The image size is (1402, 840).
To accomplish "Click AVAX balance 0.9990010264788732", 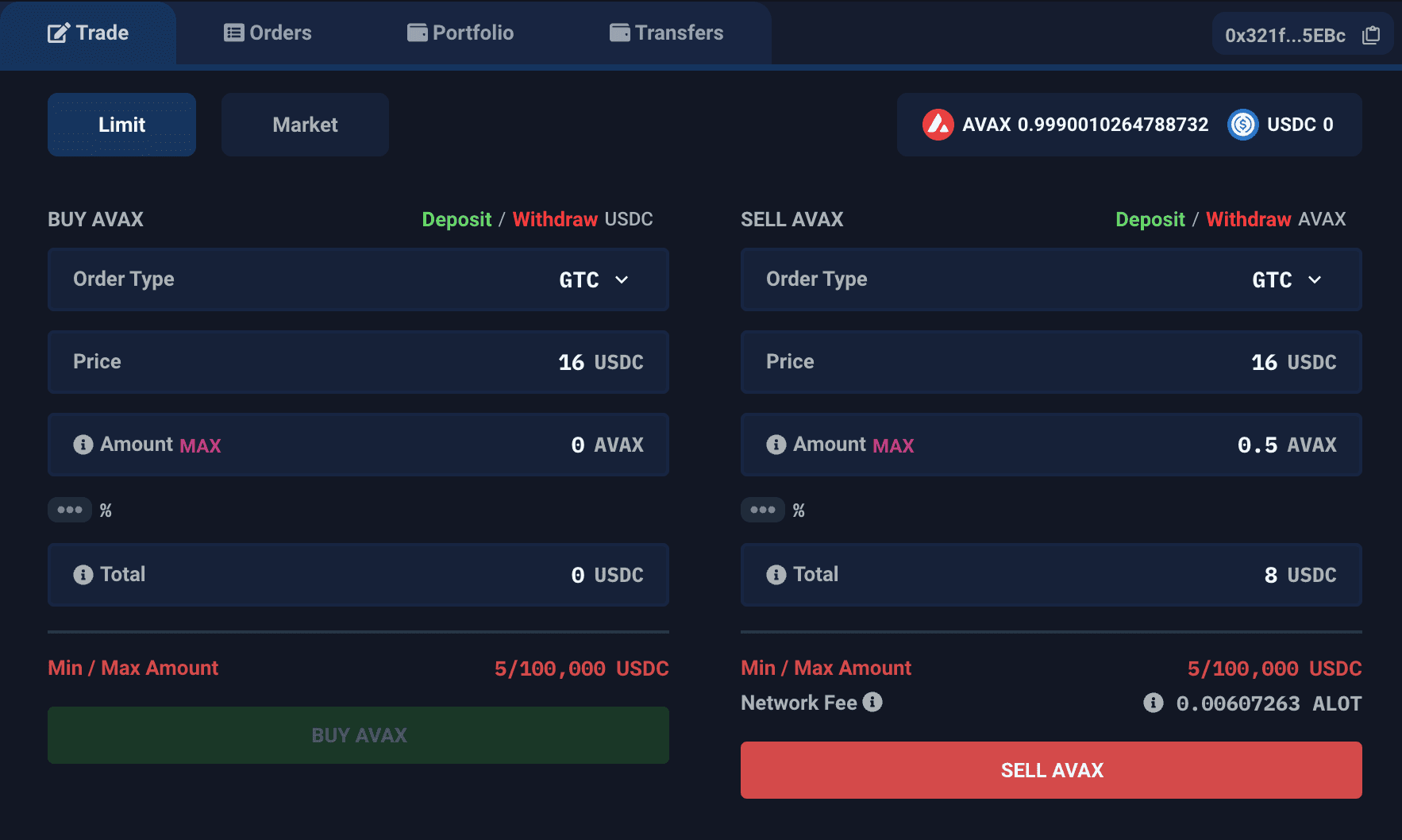I will pyautogui.click(x=1085, y=125).
